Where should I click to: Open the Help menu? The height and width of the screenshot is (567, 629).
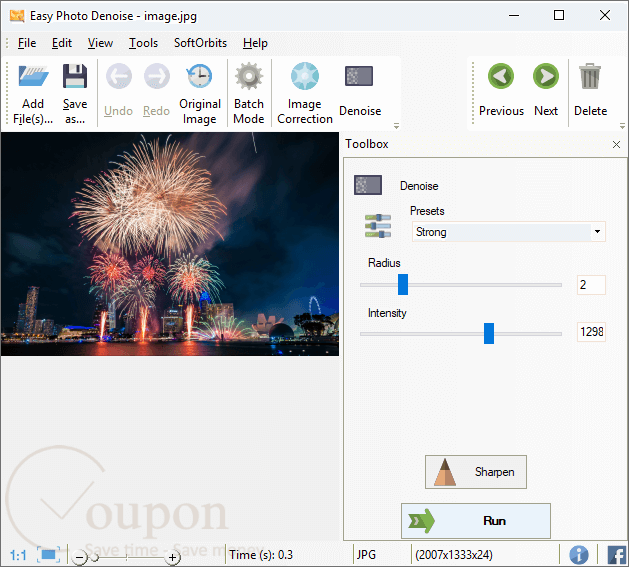pos(255,43)
